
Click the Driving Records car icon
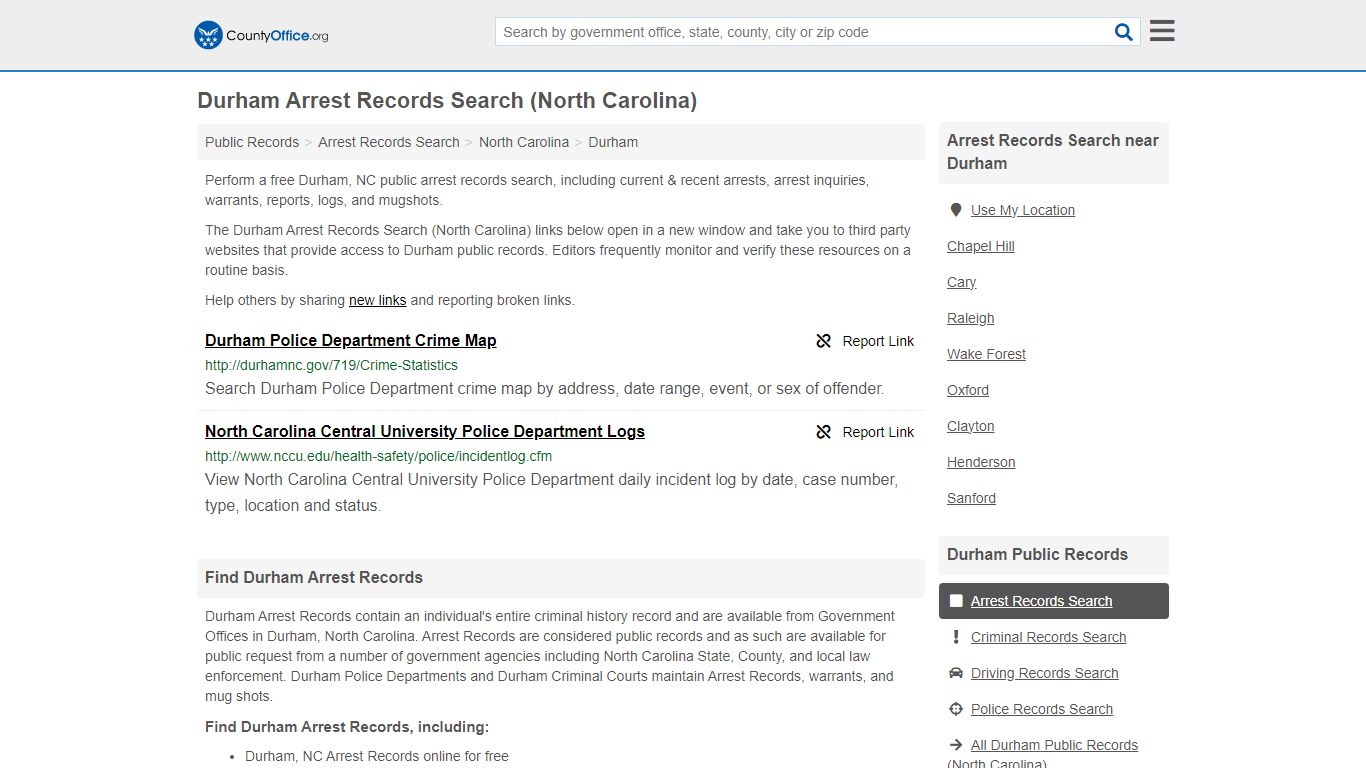click(x=956, y=673)
